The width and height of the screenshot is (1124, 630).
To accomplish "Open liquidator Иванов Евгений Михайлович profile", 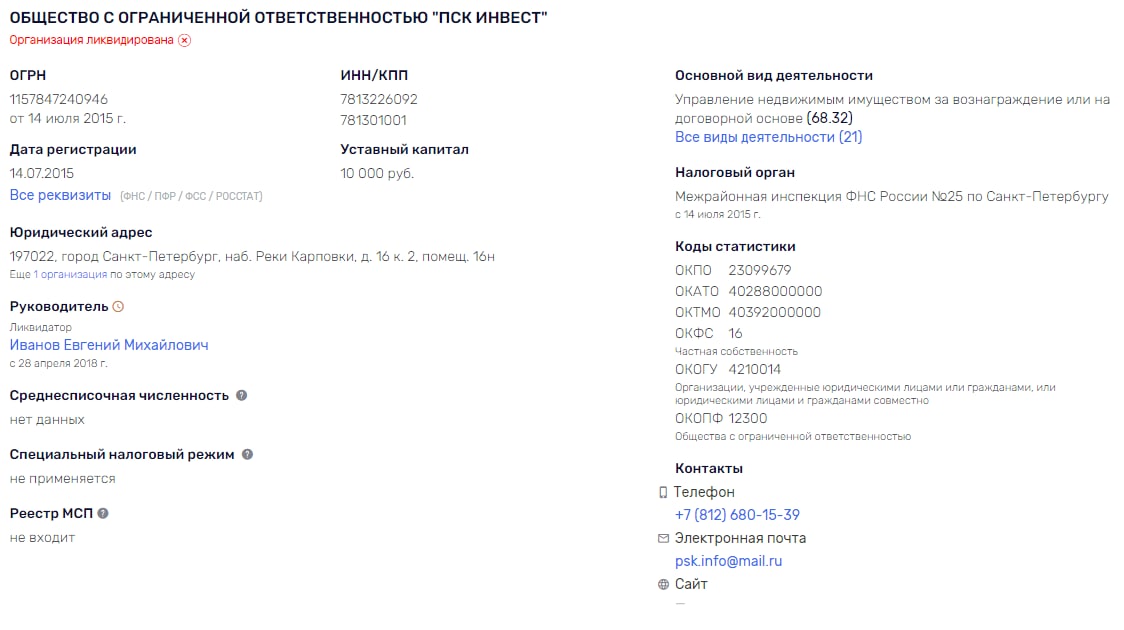I will pyautogui.click(x=109, y=345).
